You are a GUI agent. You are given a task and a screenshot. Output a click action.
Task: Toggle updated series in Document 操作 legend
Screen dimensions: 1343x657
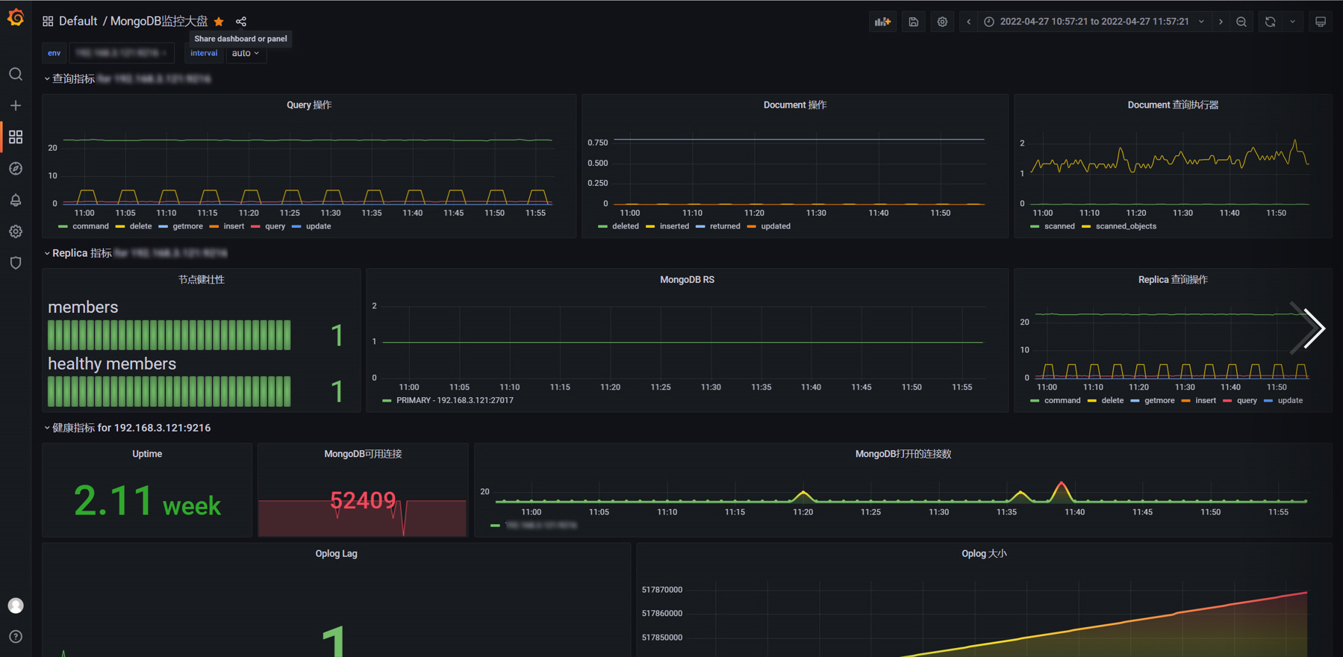coord(775,227)
